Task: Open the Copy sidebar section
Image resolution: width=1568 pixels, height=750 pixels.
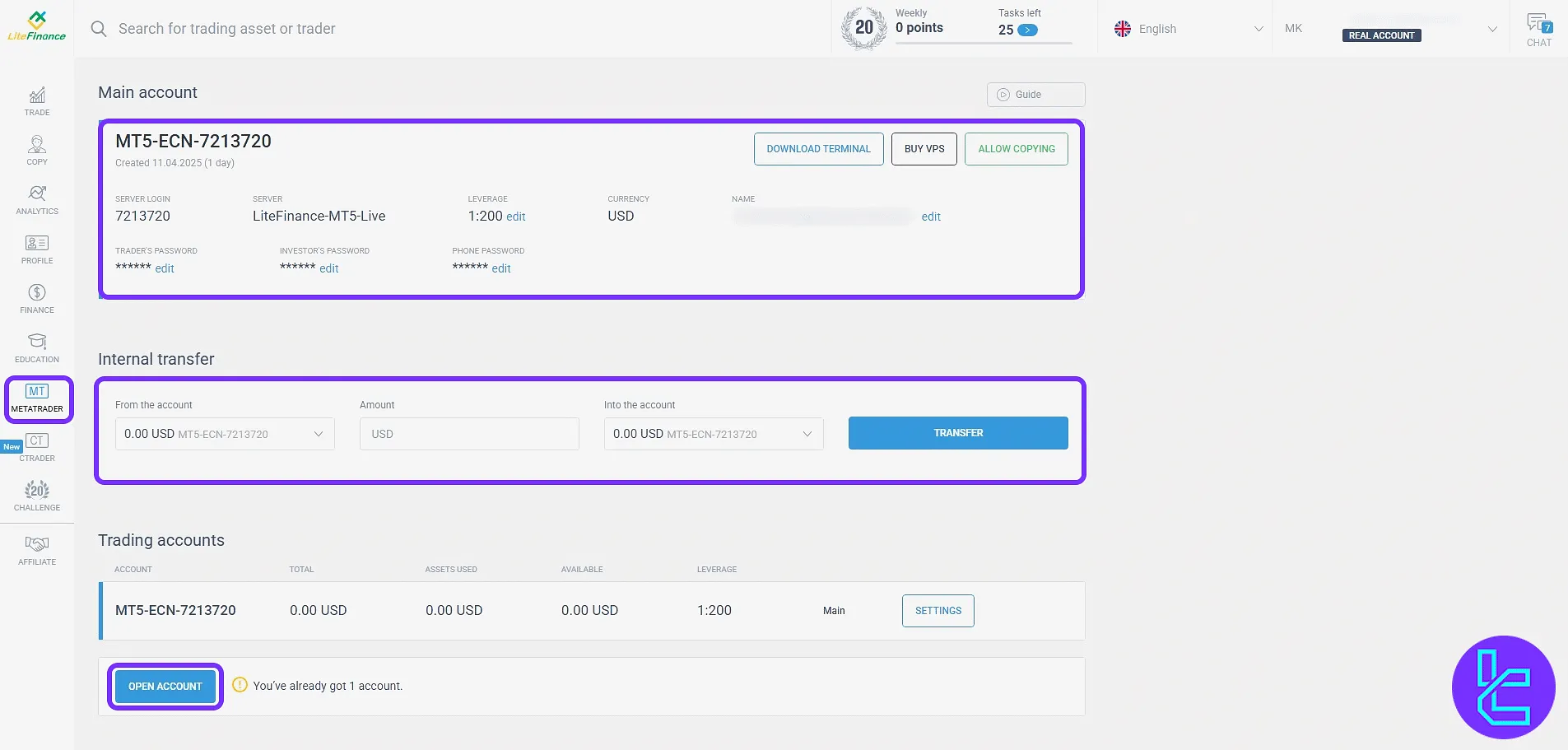Action: pos(37,151)
